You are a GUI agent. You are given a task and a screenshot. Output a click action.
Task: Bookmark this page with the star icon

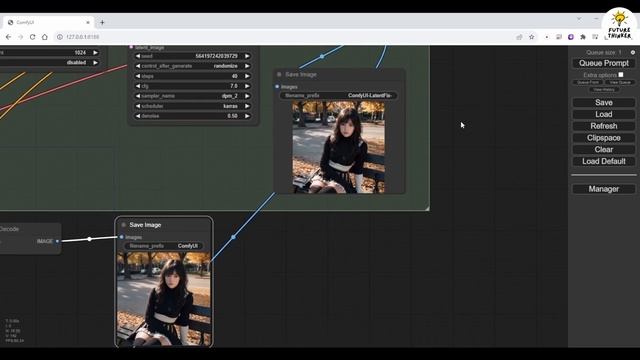click(x=531, y=37)
